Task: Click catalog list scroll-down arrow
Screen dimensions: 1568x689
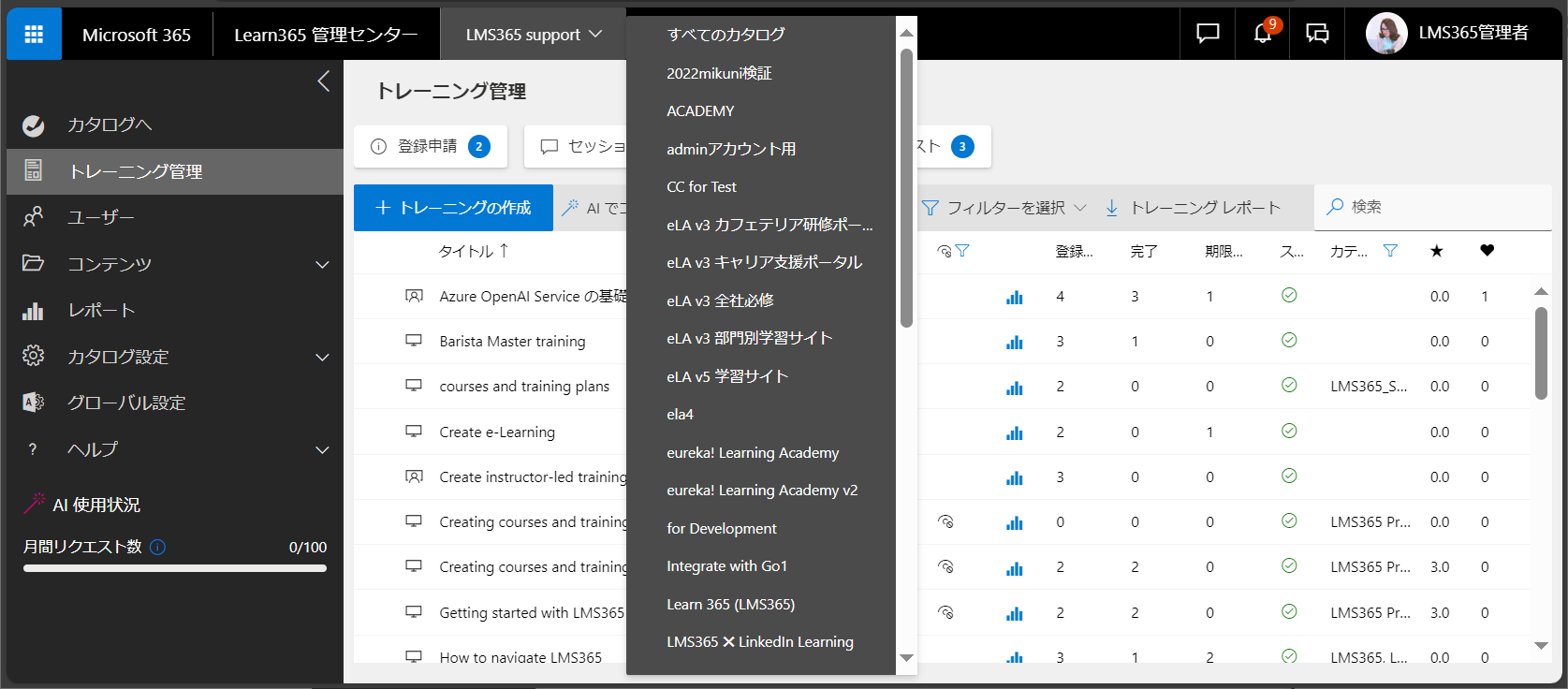Action: click(906, 658)
